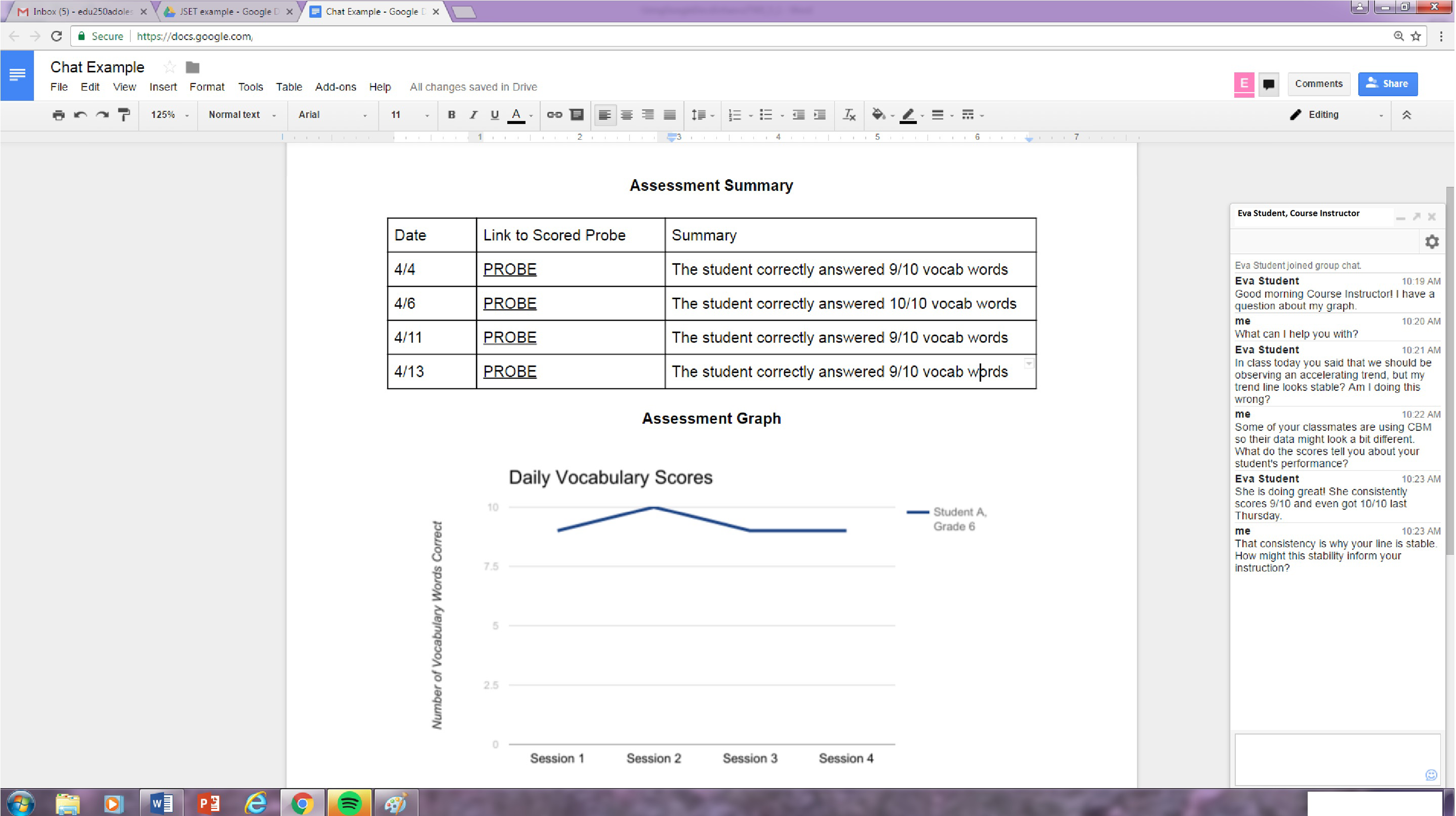1456x816 pixels.
Task: Toggle underline formatting
Action: tap(495, 115)
